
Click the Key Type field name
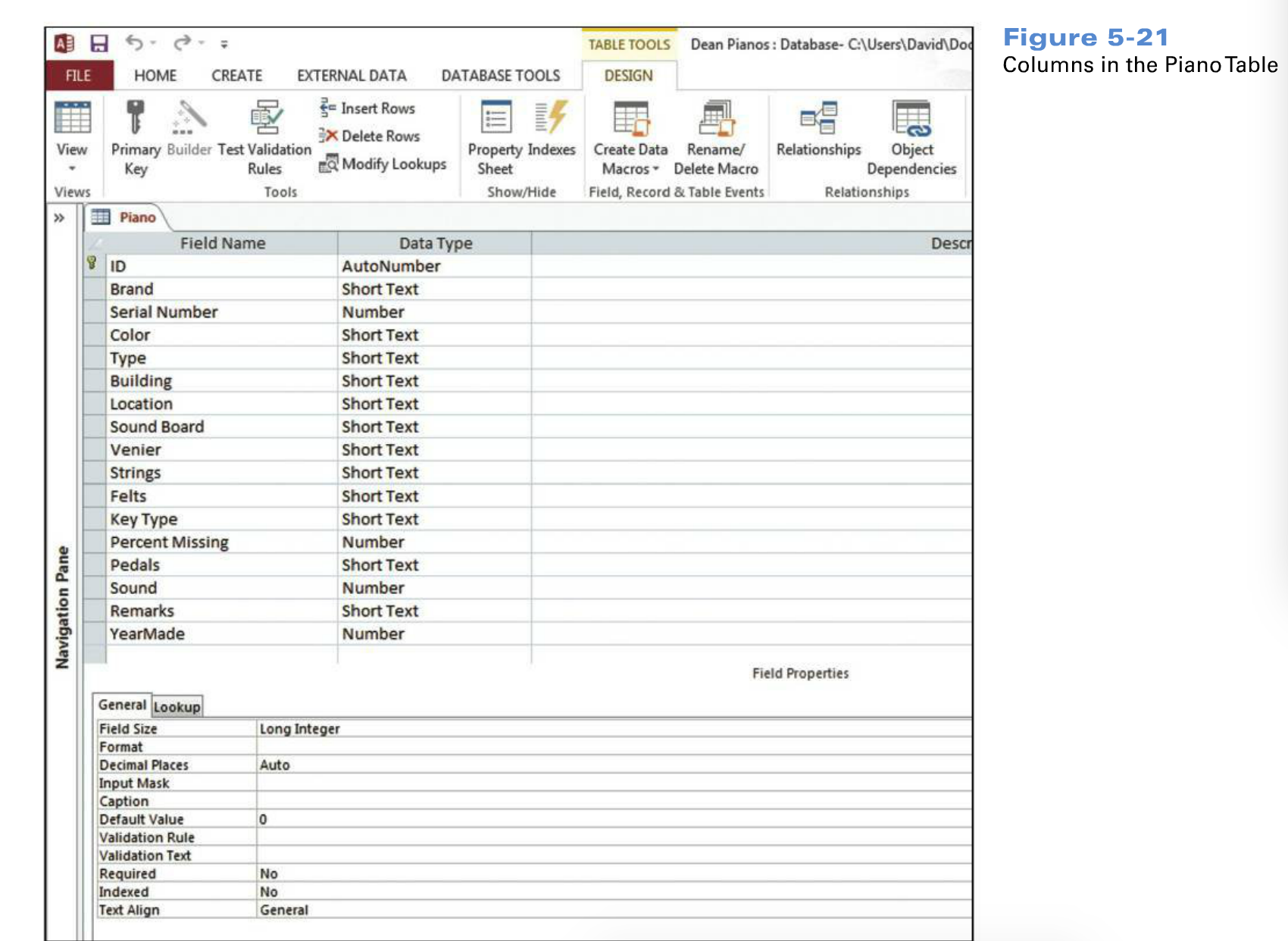click(222, 519)
